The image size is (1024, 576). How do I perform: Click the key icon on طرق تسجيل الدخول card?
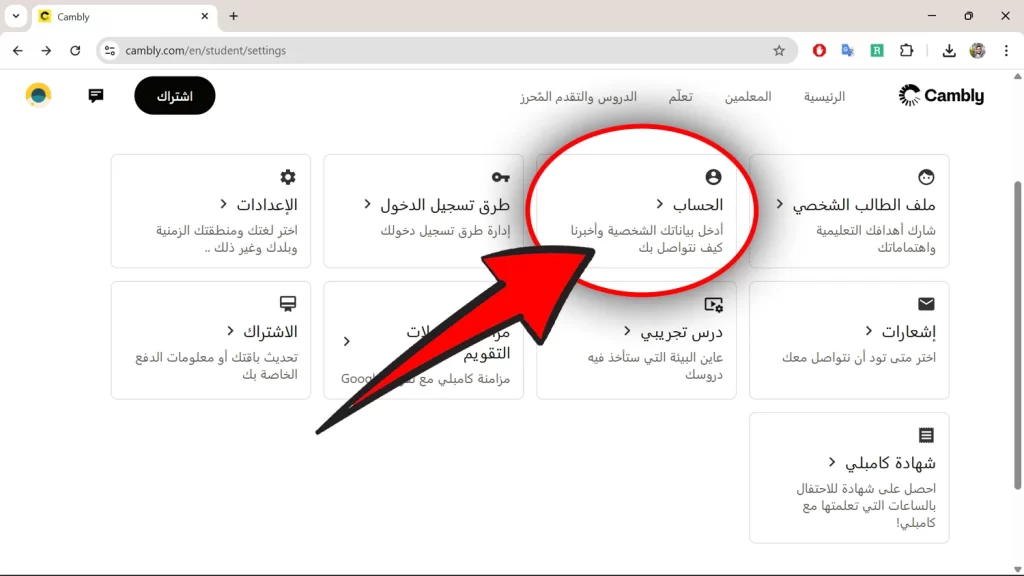coord(499,176)
